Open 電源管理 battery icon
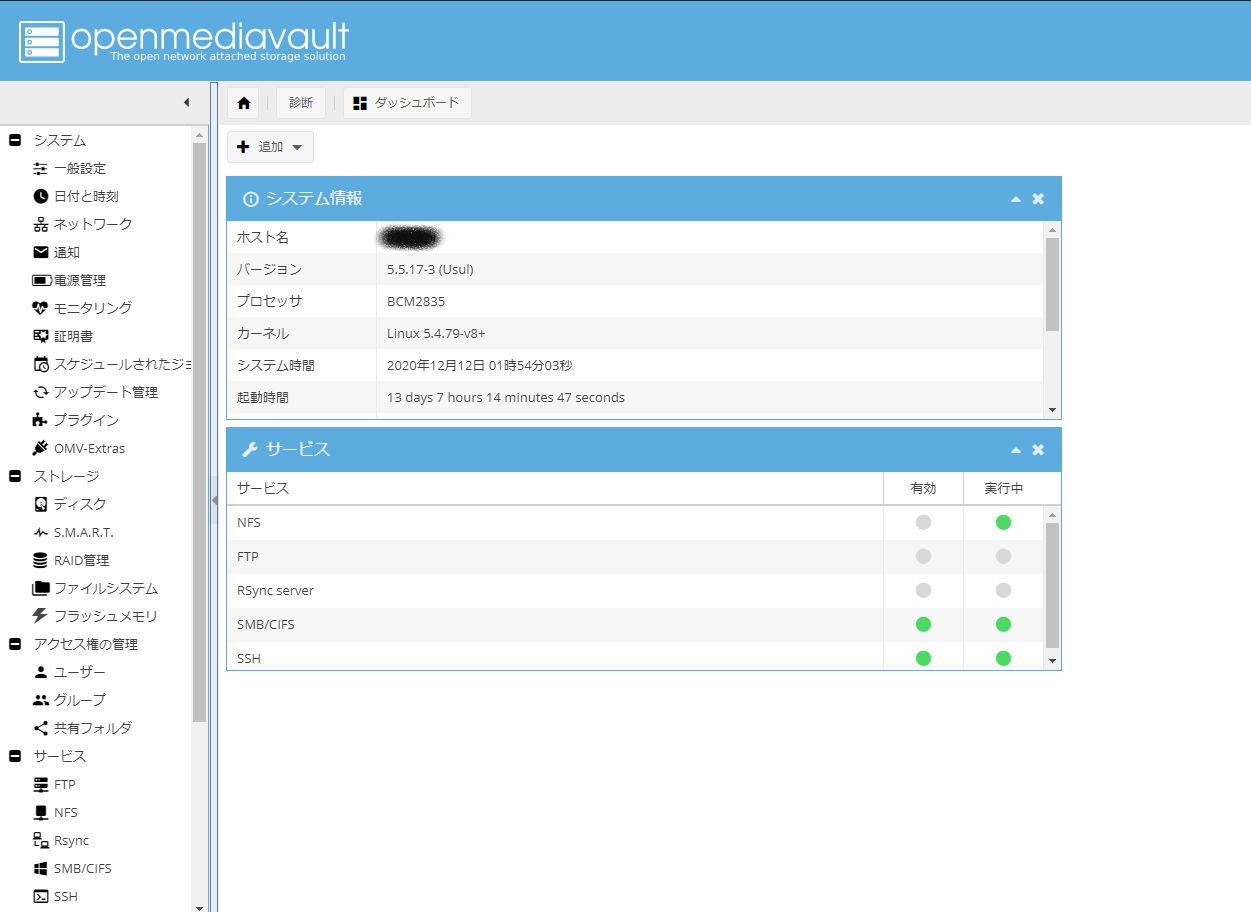The image size is (1251, 912). [x=41, y=280]
